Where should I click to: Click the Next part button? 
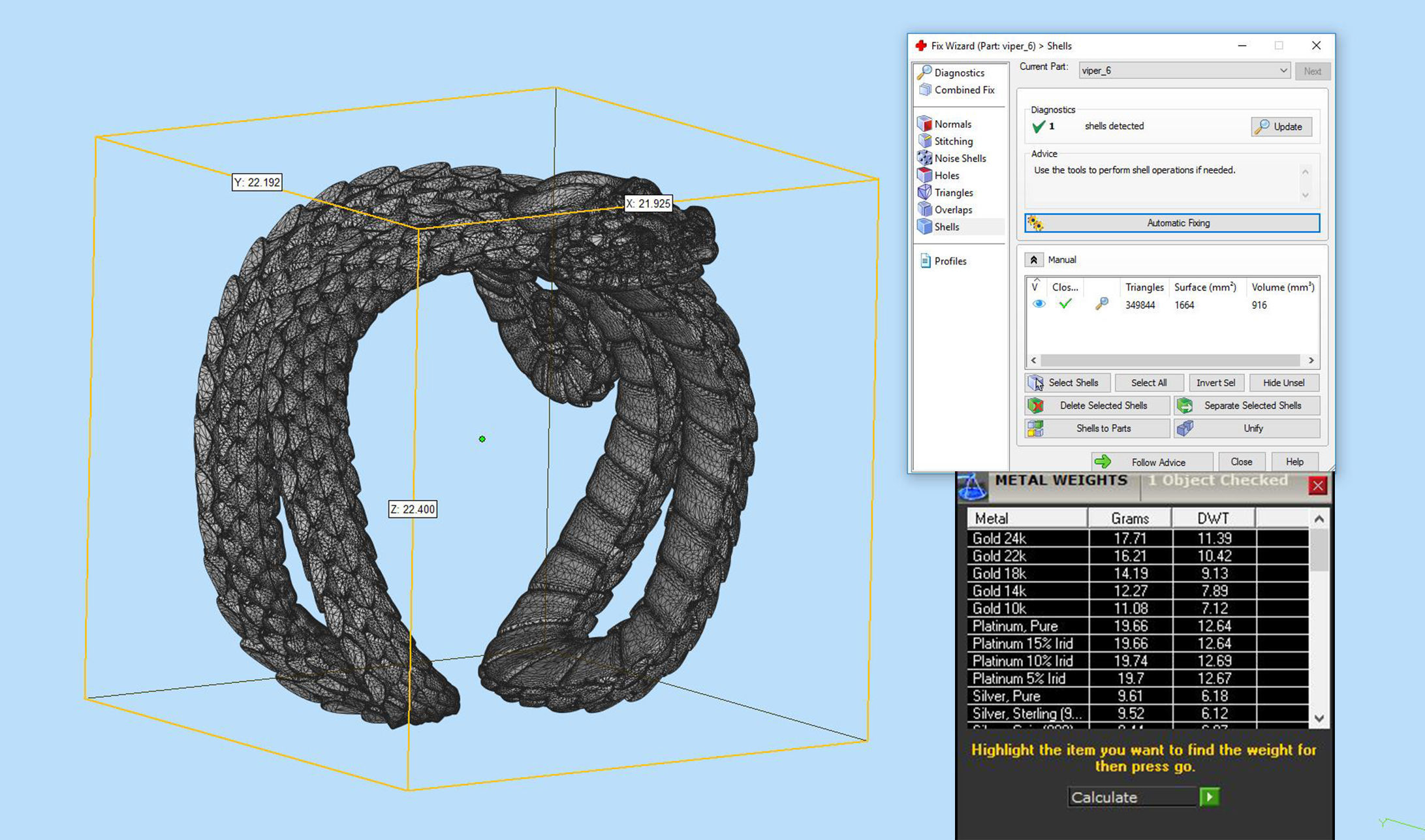(1312, 71)
